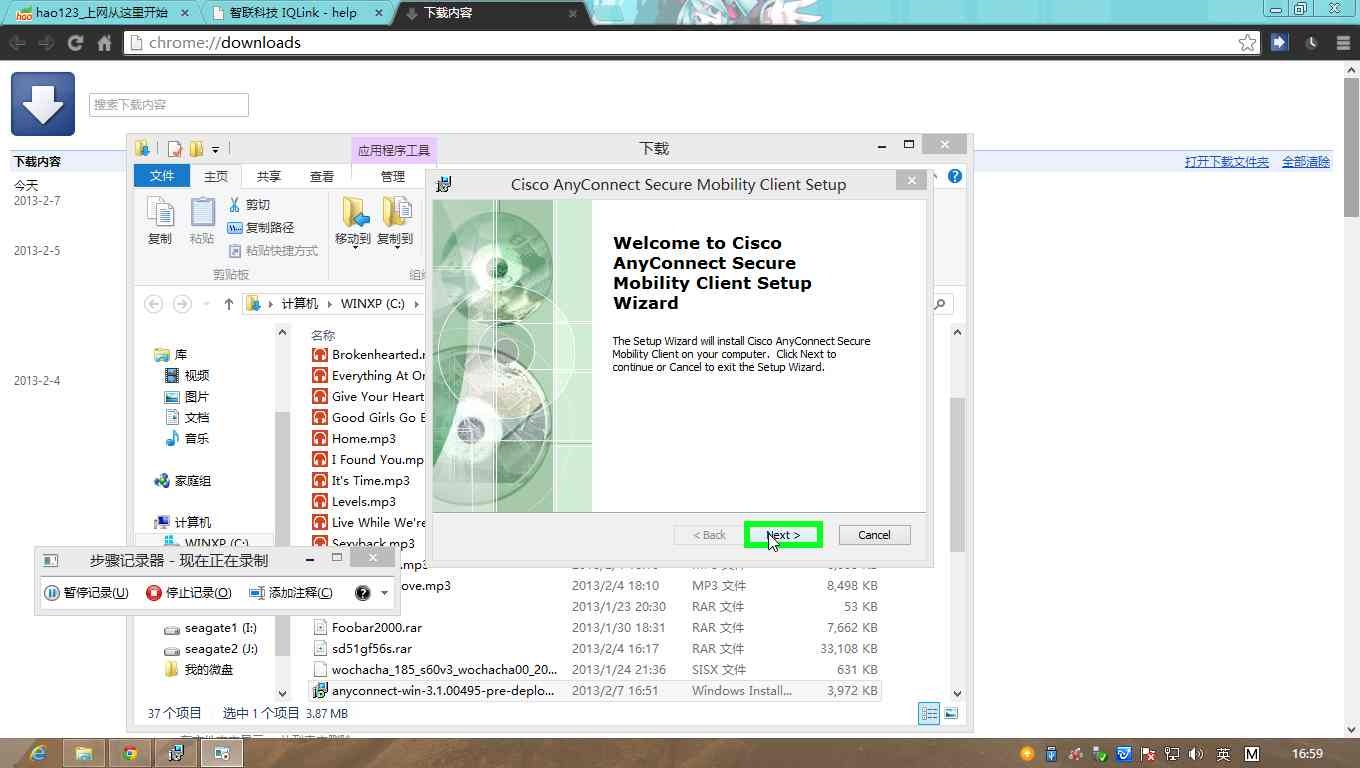
Task: Click new folder icon in Explorer quick access toolbar
Action: (196, 149)
